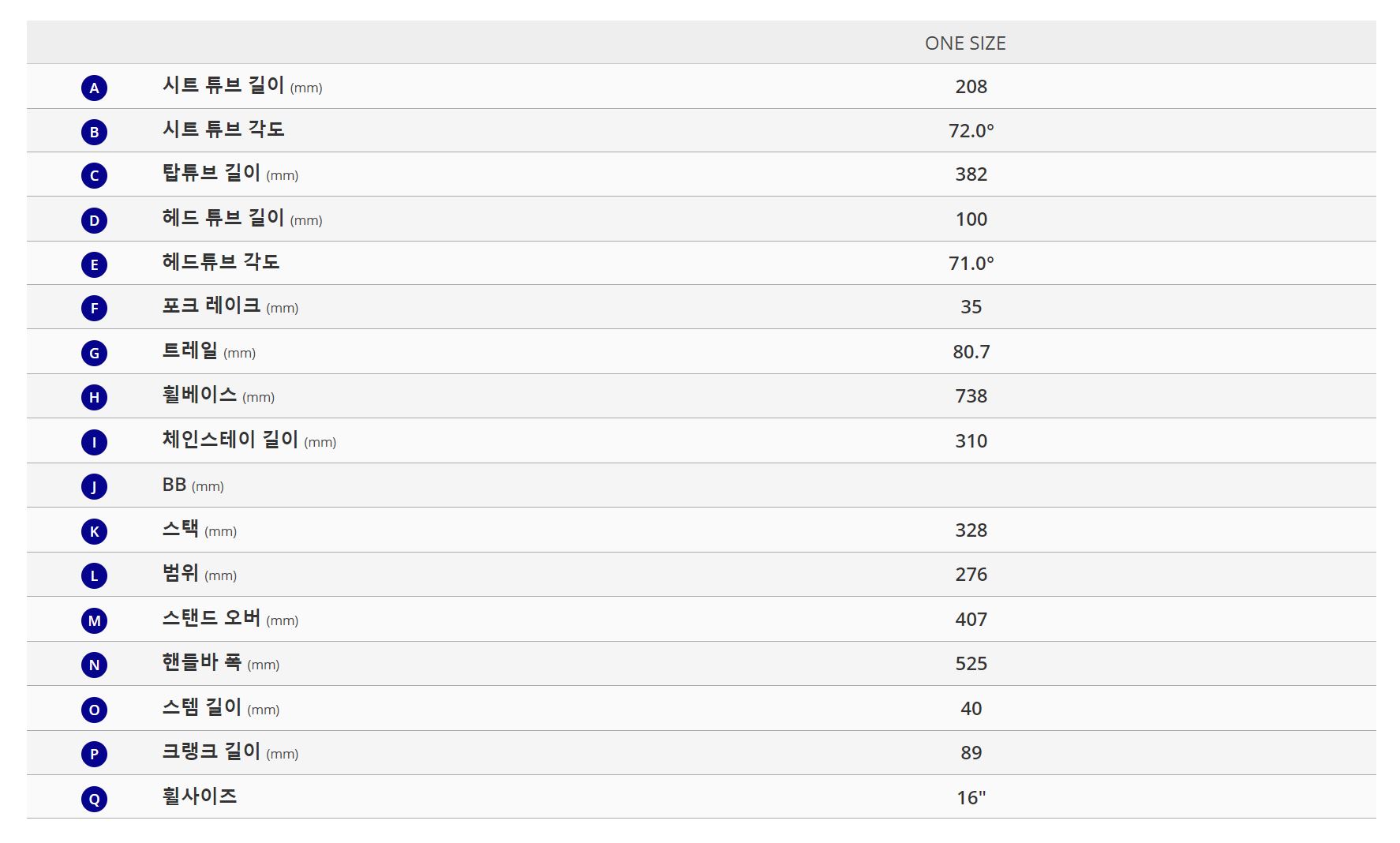Screen dimensions: 1400x843
Task: Select the I marker for chainstay length
Action: click(94, 442)
